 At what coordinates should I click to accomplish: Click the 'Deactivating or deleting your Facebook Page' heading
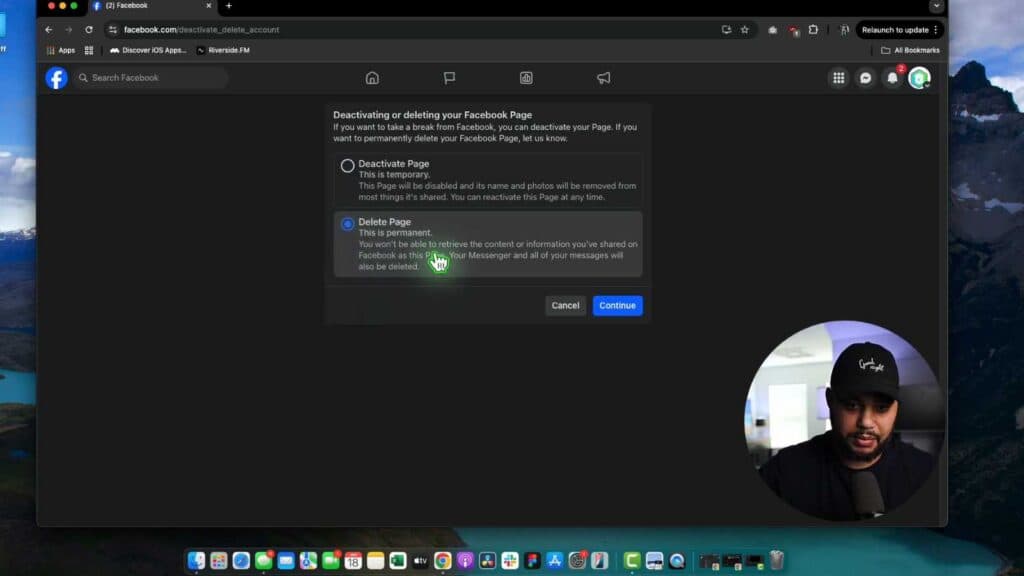point(432,115)
